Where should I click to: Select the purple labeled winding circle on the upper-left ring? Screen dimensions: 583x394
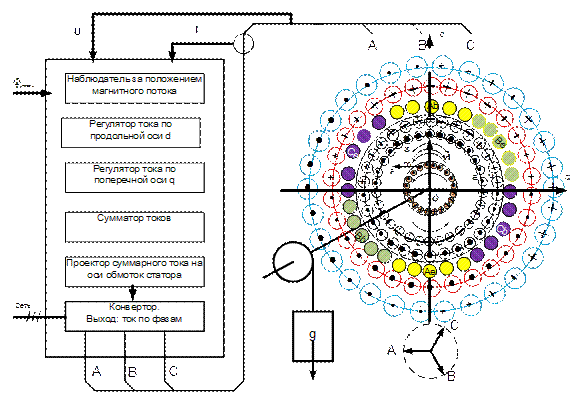(352, 151)
